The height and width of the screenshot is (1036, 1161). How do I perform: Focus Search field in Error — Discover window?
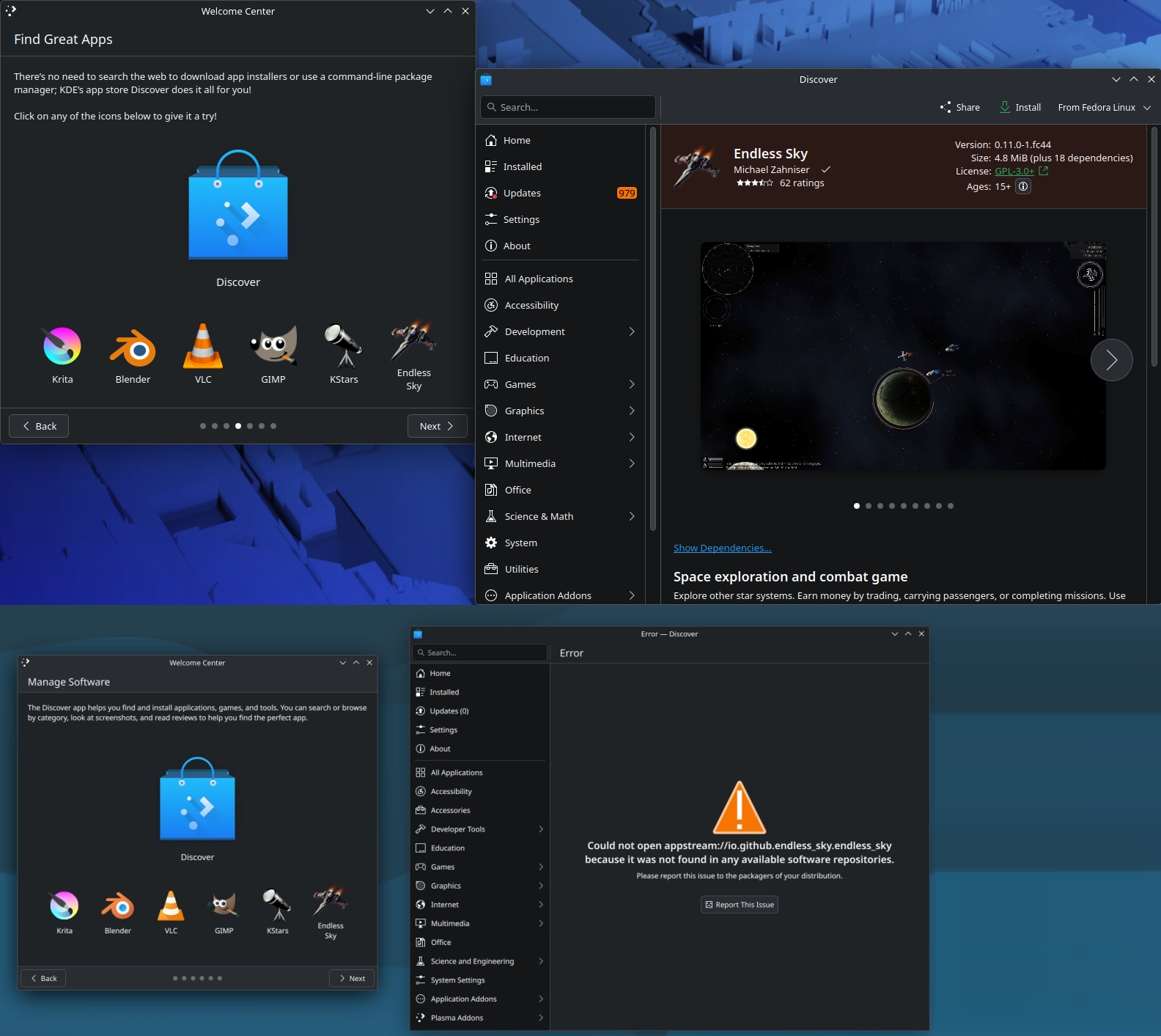pos(480,653)
